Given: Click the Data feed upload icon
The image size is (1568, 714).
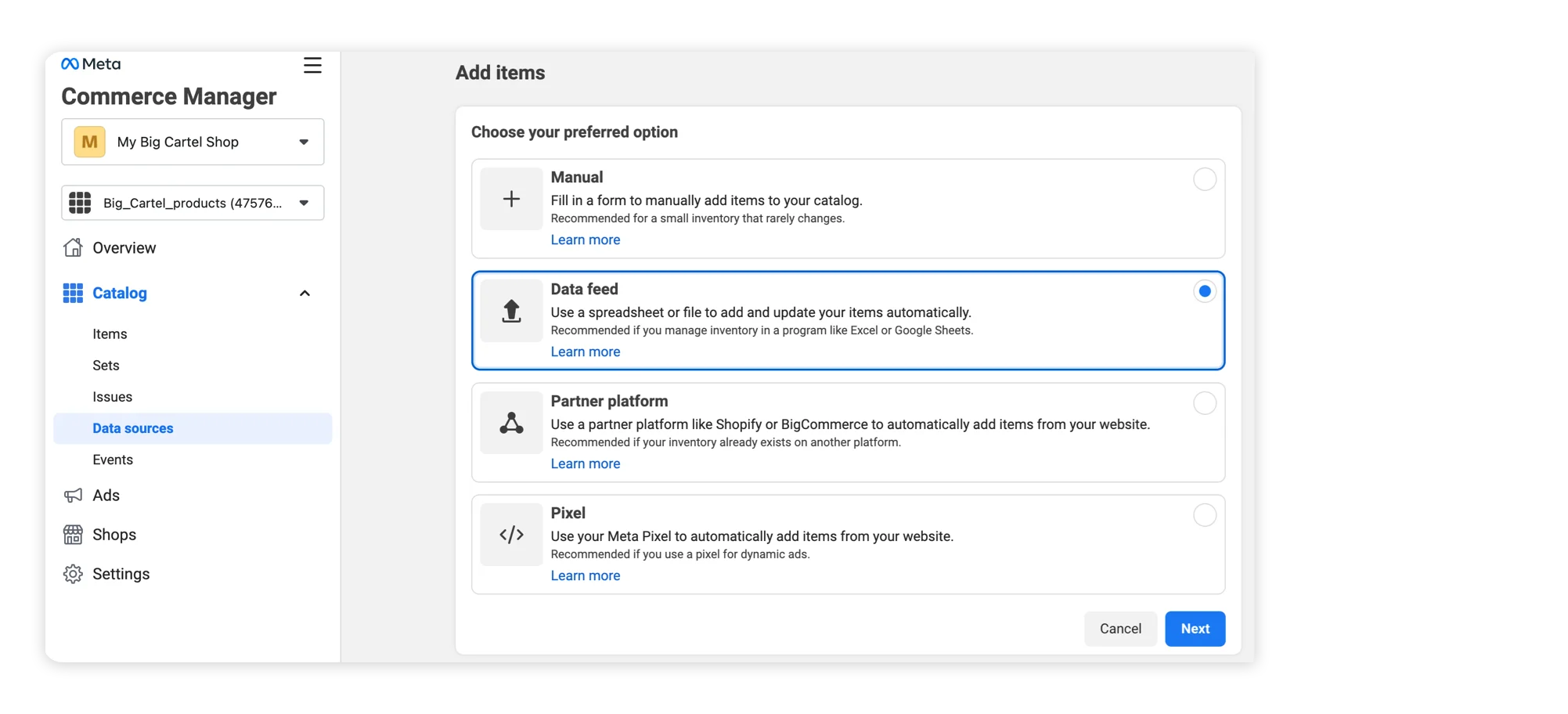Looking at the screenshot, I should pos(511,311).
